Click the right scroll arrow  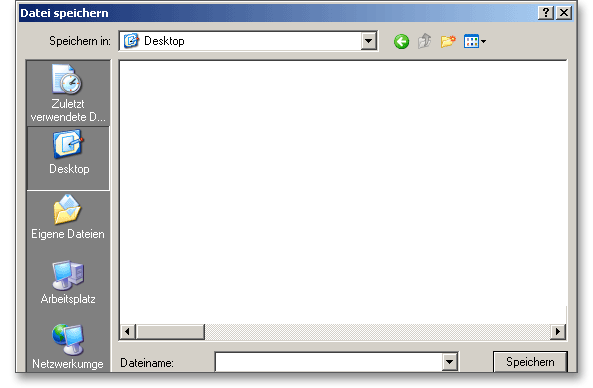tap(558, 332)
